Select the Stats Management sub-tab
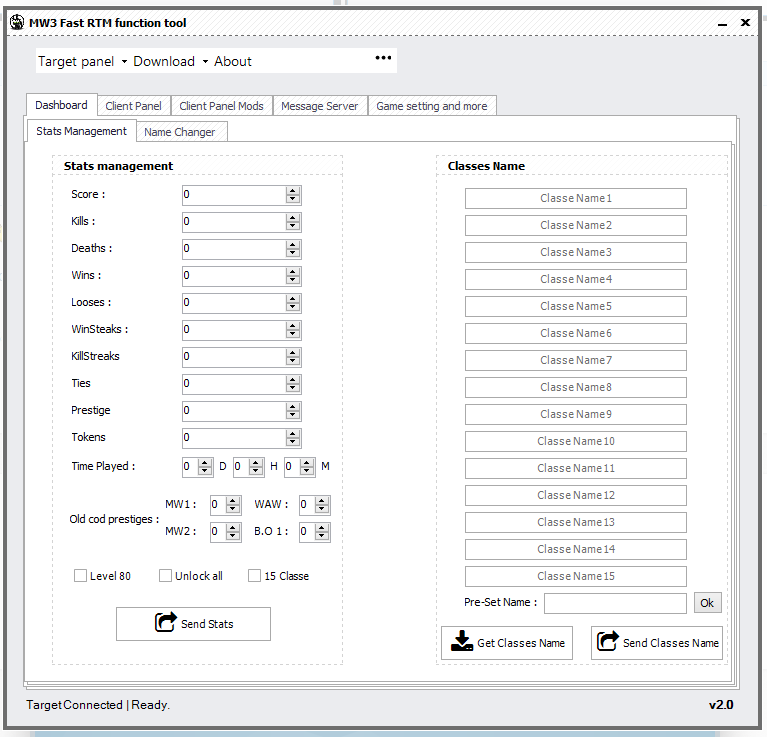767x737 pixels. pyautogui.click(x=81, y=131)
